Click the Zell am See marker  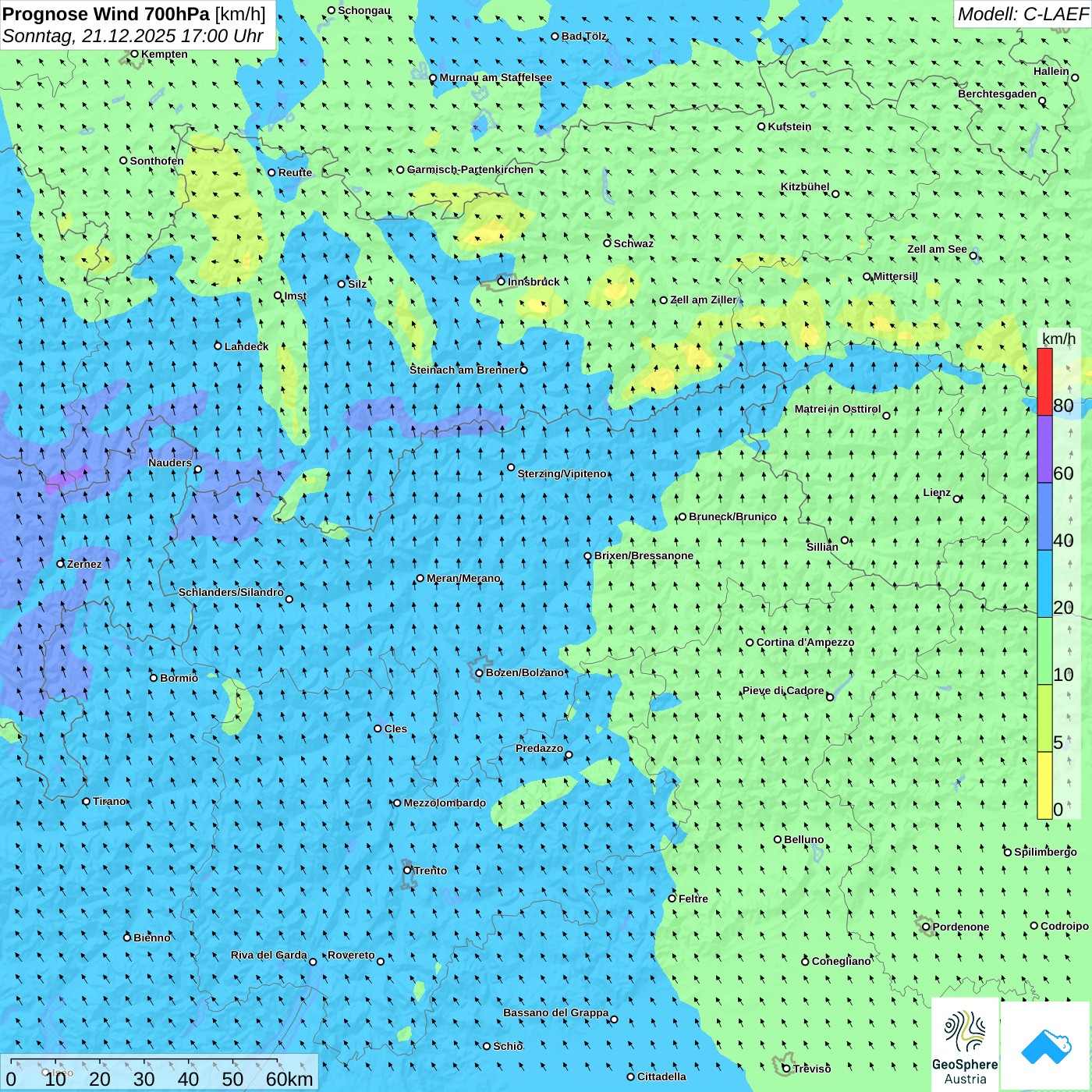pyautogui.click(x=973, y=256)
